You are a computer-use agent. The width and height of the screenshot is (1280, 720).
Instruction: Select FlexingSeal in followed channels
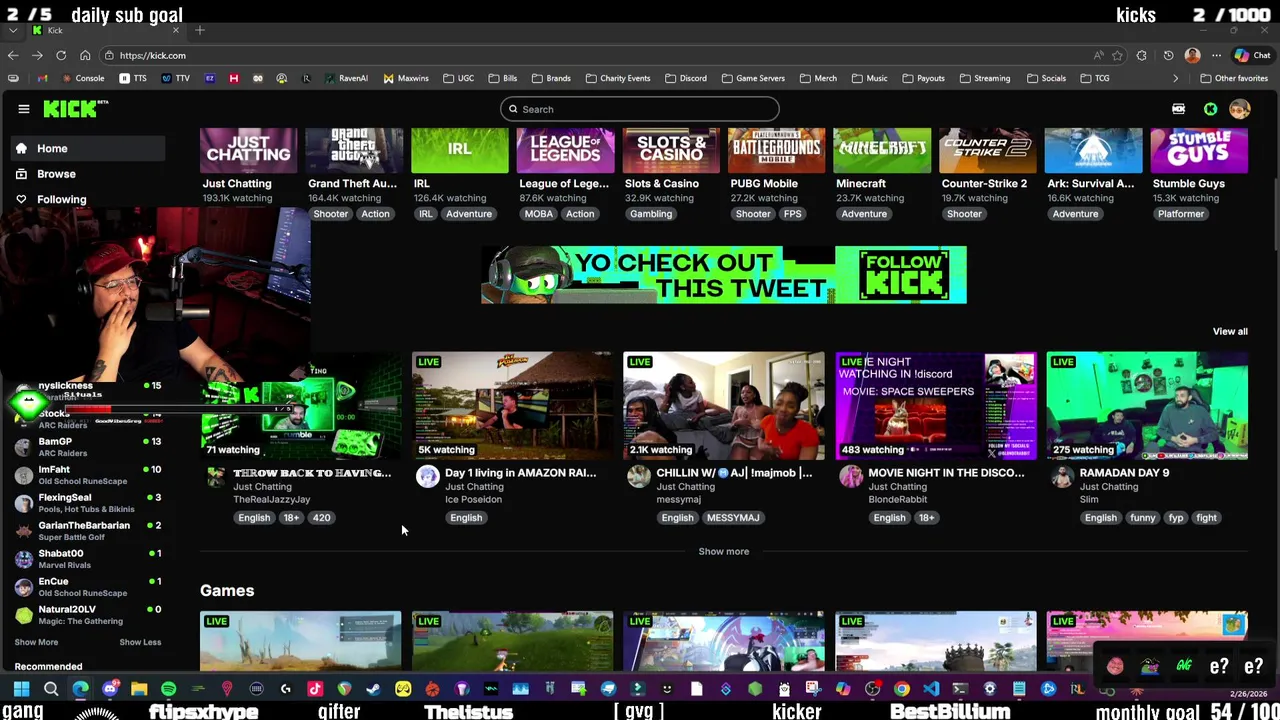coord(87,502)
